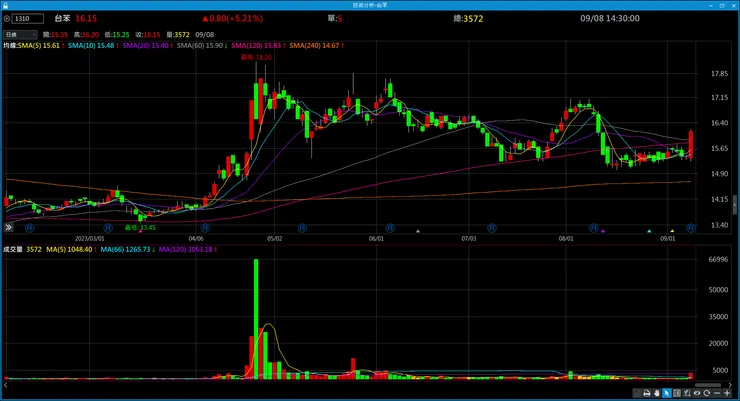The height and width of the screenshot is (401, 740).
Task: Click the circular refresh icon
Action: click(707, 393)
